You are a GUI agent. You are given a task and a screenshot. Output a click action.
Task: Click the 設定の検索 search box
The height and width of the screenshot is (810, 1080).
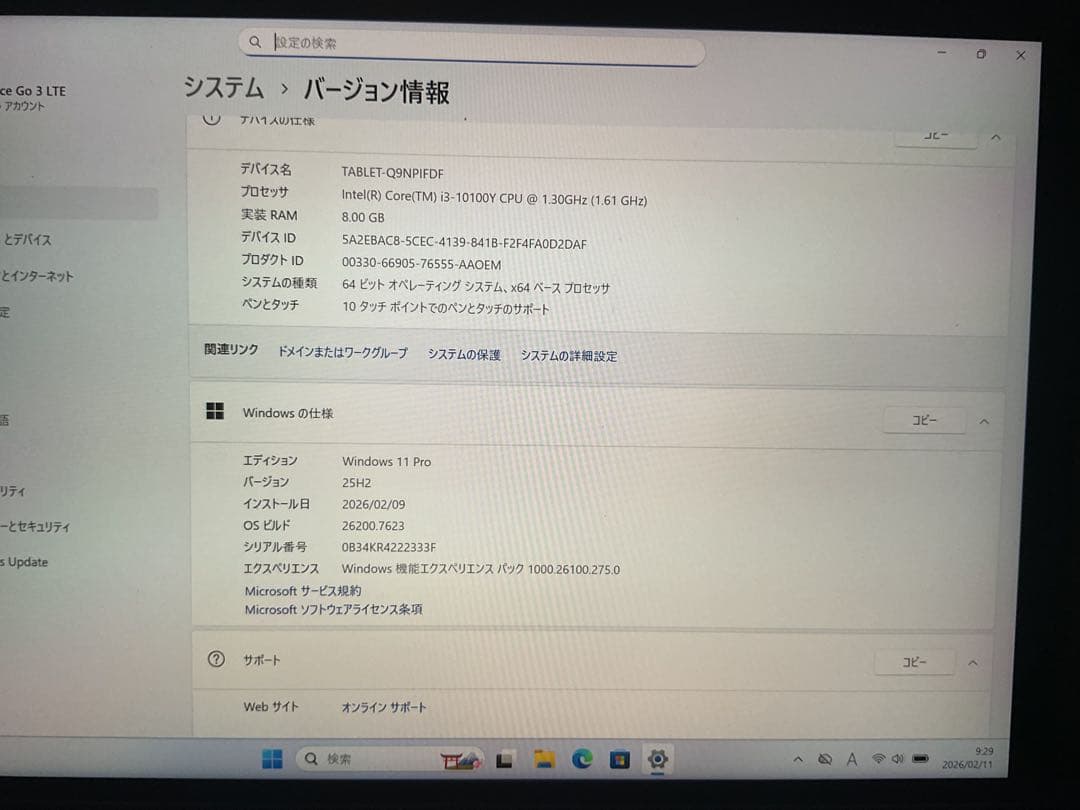click(x=470, y=42)
